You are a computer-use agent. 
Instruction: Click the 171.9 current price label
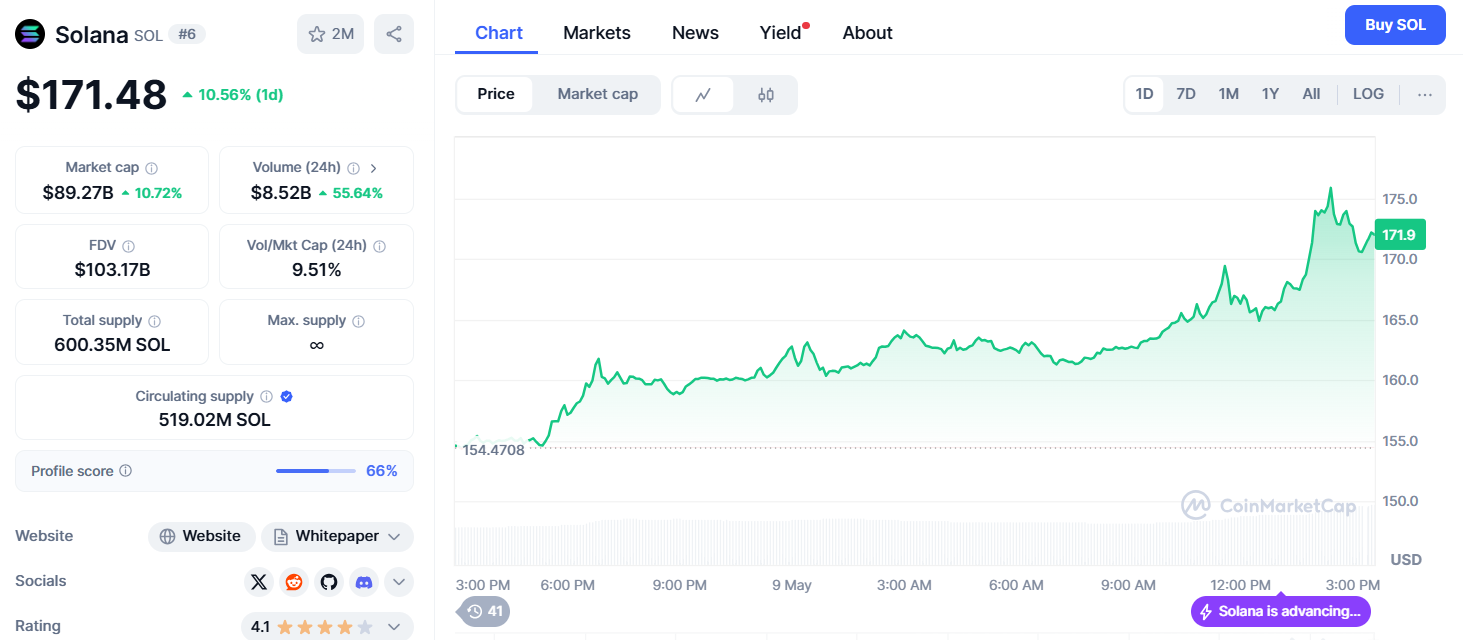click(x=1400, y=235)
